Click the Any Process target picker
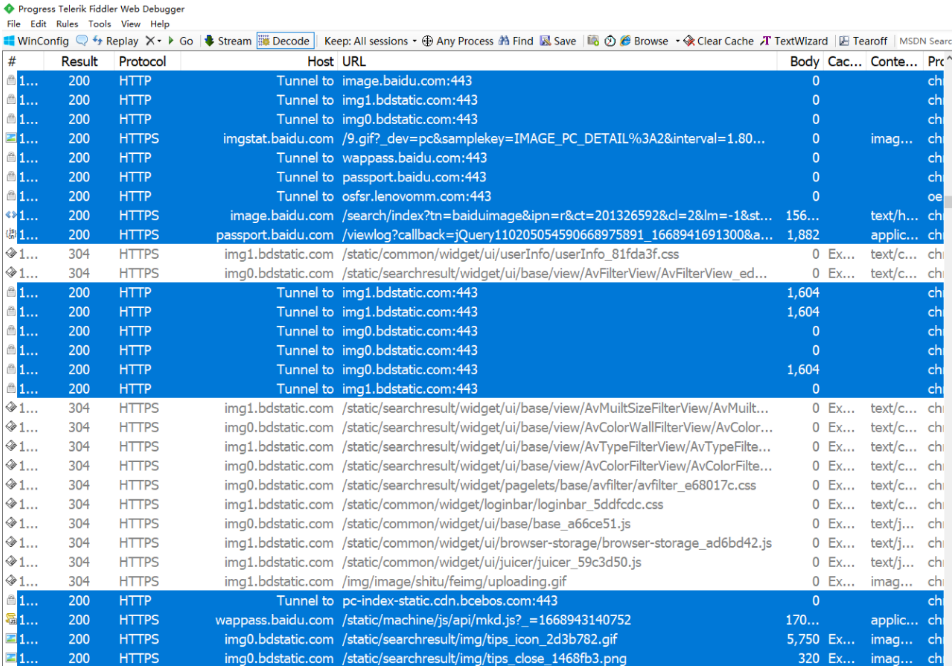This screenshot has height=670, width=952. [x=458, y=41]
